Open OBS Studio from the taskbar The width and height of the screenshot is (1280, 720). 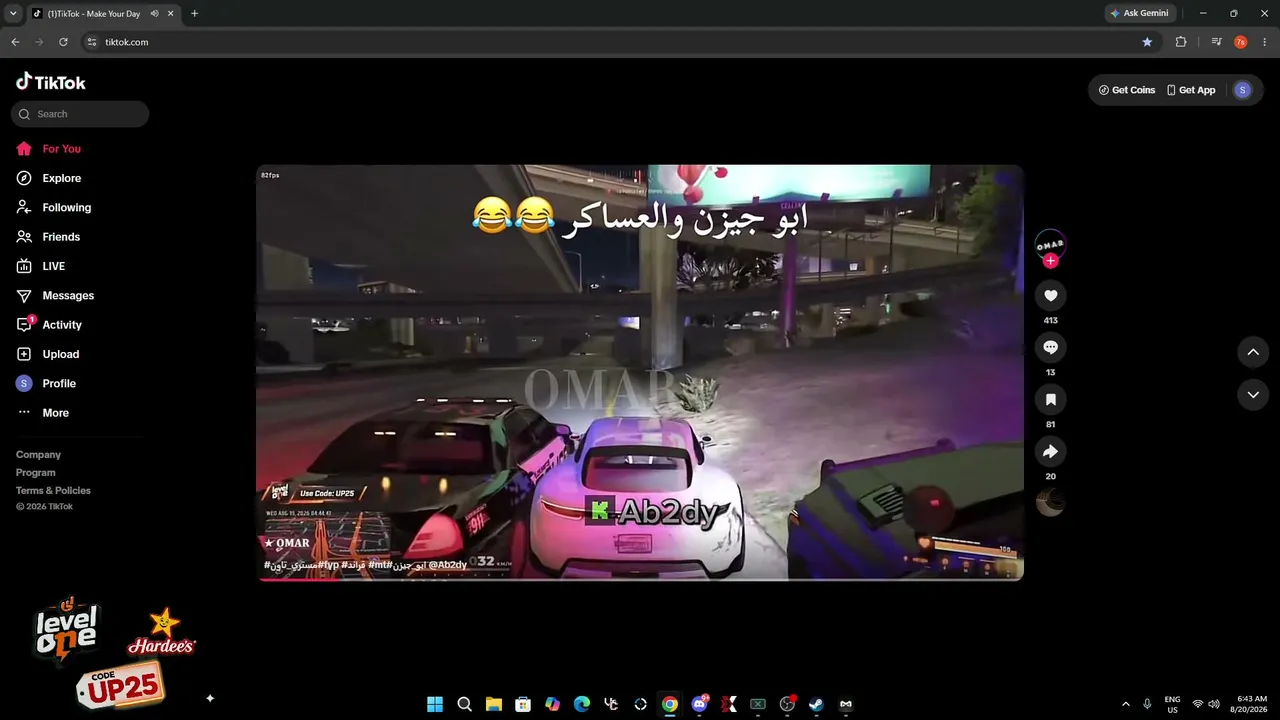(x=787, y=704)
